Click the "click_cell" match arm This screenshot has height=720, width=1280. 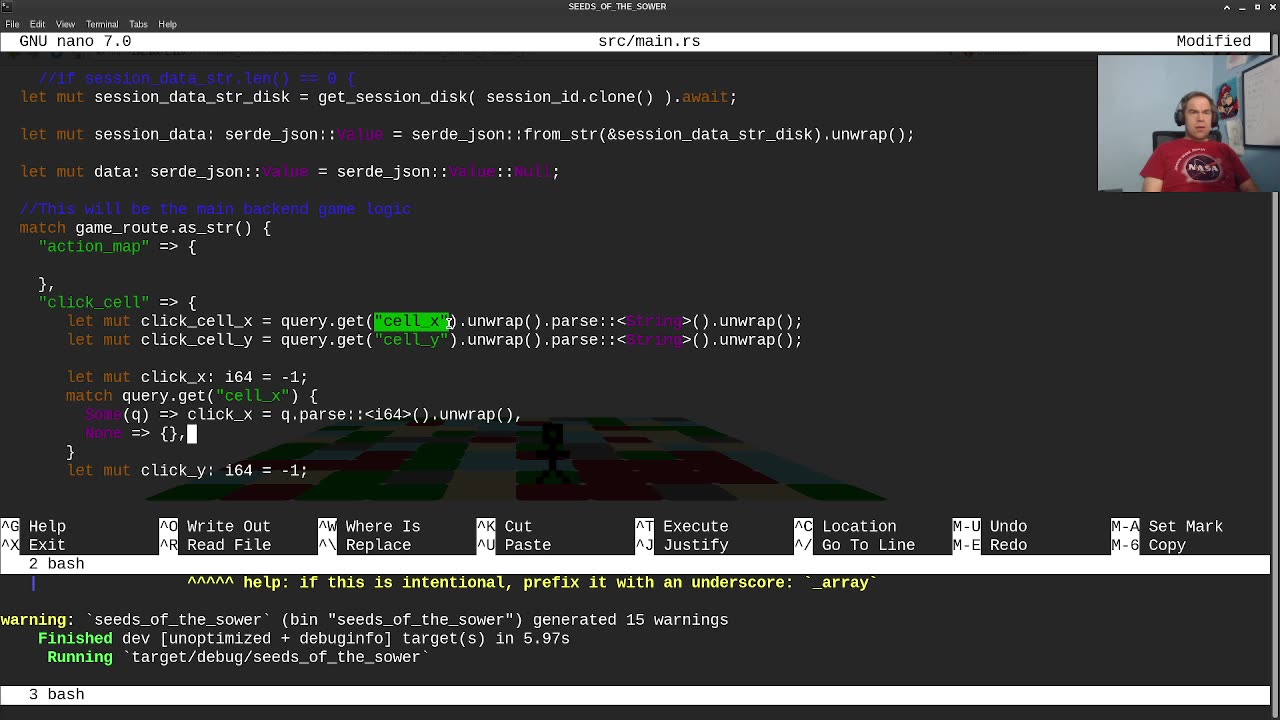click(x=117, y=302)
